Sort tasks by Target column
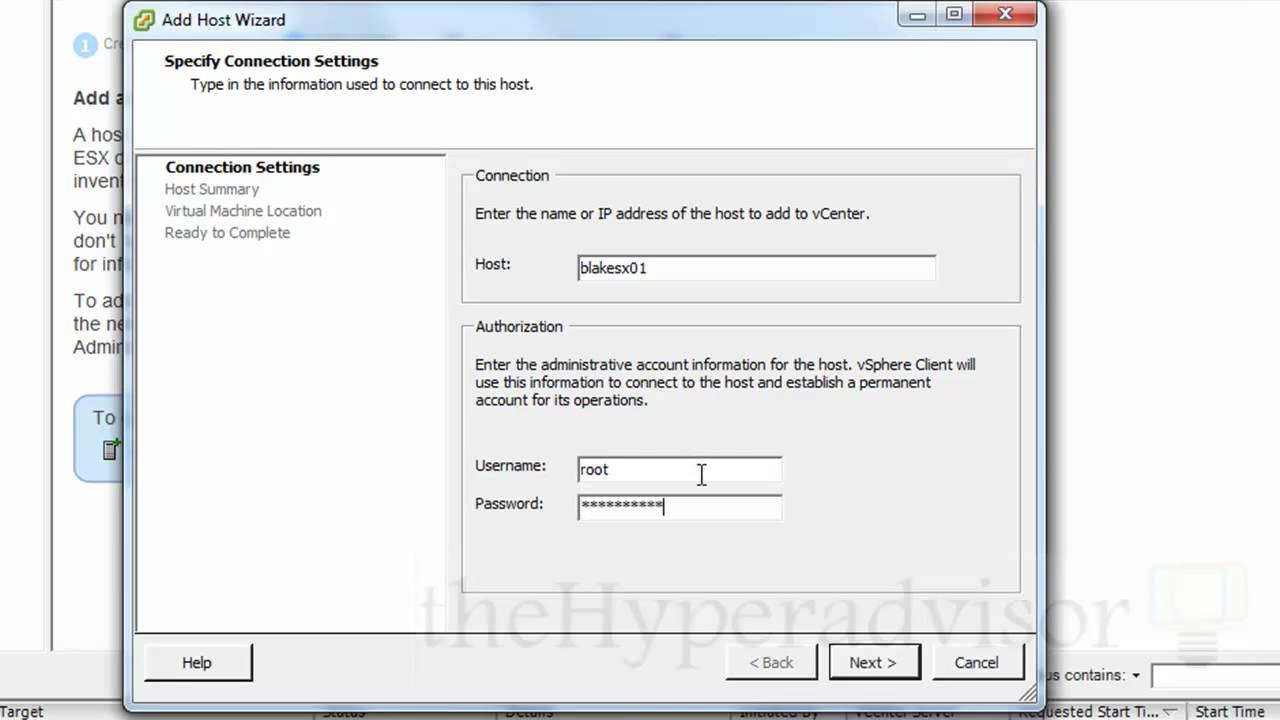Viewport: 1280px width, 720px height. coord(22,712)
